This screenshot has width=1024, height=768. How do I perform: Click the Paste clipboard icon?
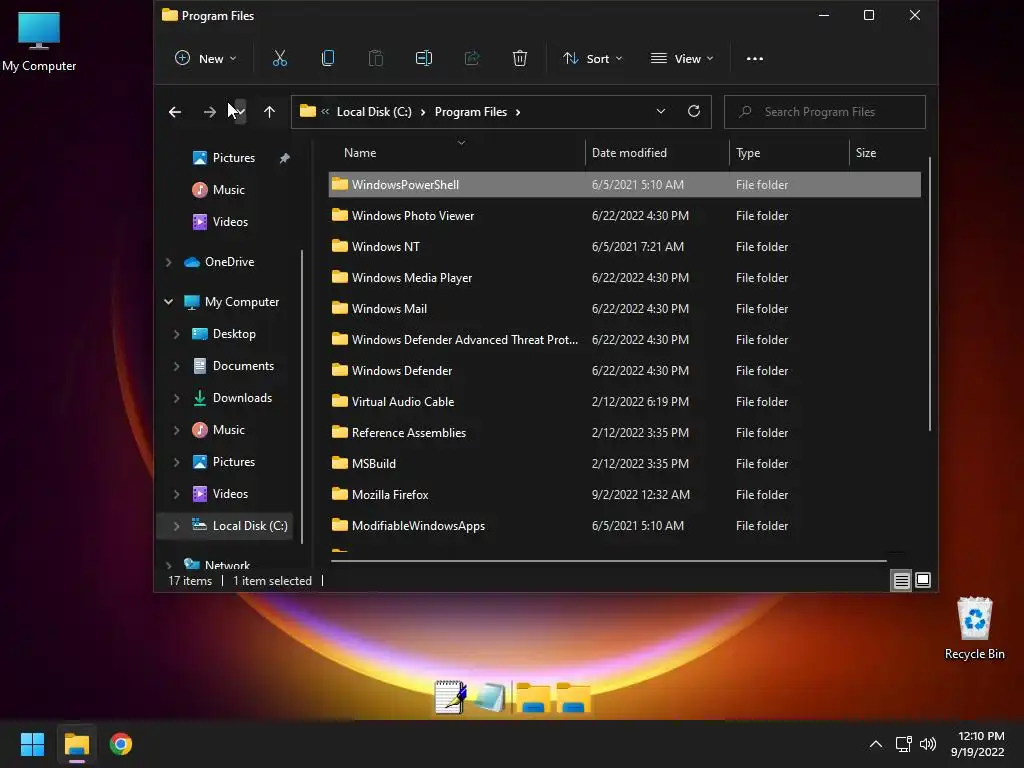[x=376, y=59]
